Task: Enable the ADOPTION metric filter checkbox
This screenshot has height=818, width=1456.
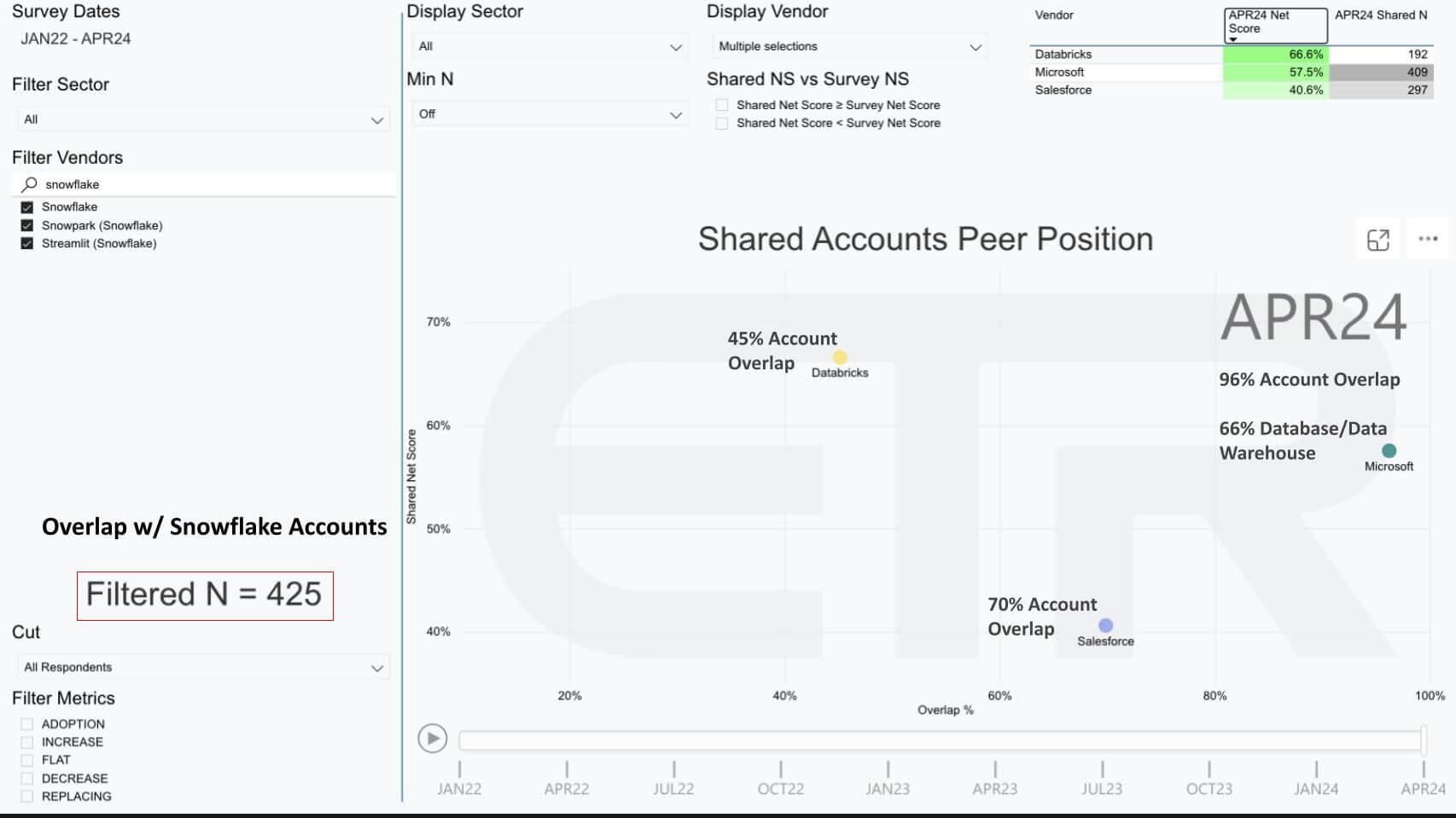Action: point(27,724)
